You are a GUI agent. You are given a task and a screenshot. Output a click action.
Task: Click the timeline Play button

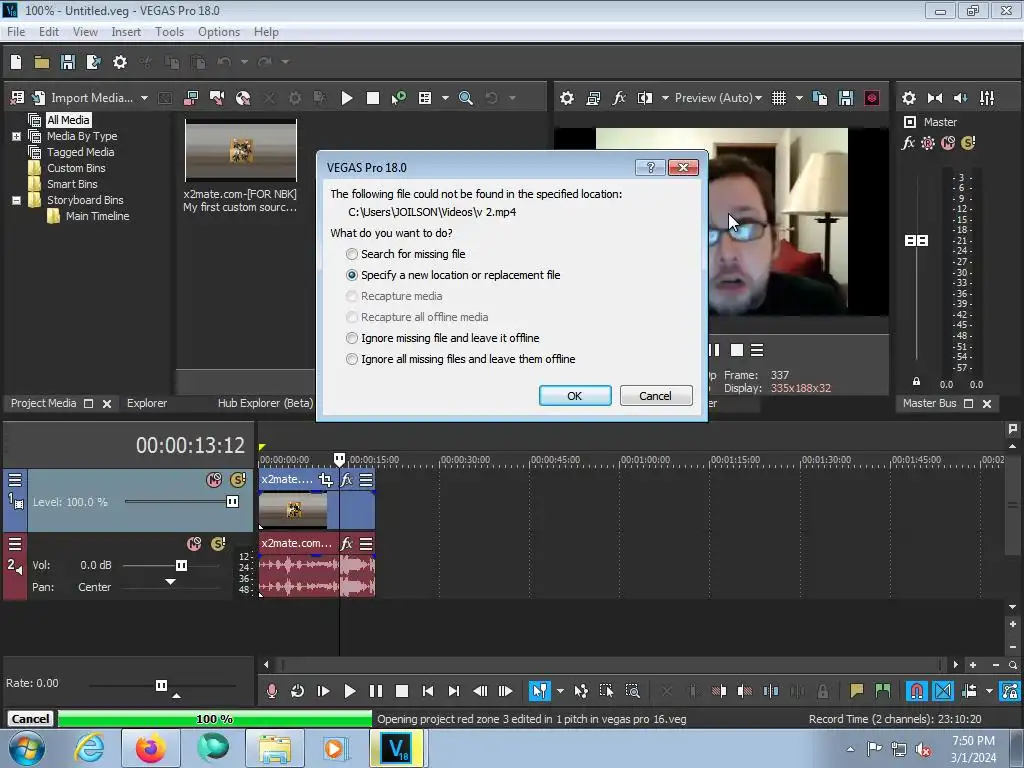click(x=349, y=691)
